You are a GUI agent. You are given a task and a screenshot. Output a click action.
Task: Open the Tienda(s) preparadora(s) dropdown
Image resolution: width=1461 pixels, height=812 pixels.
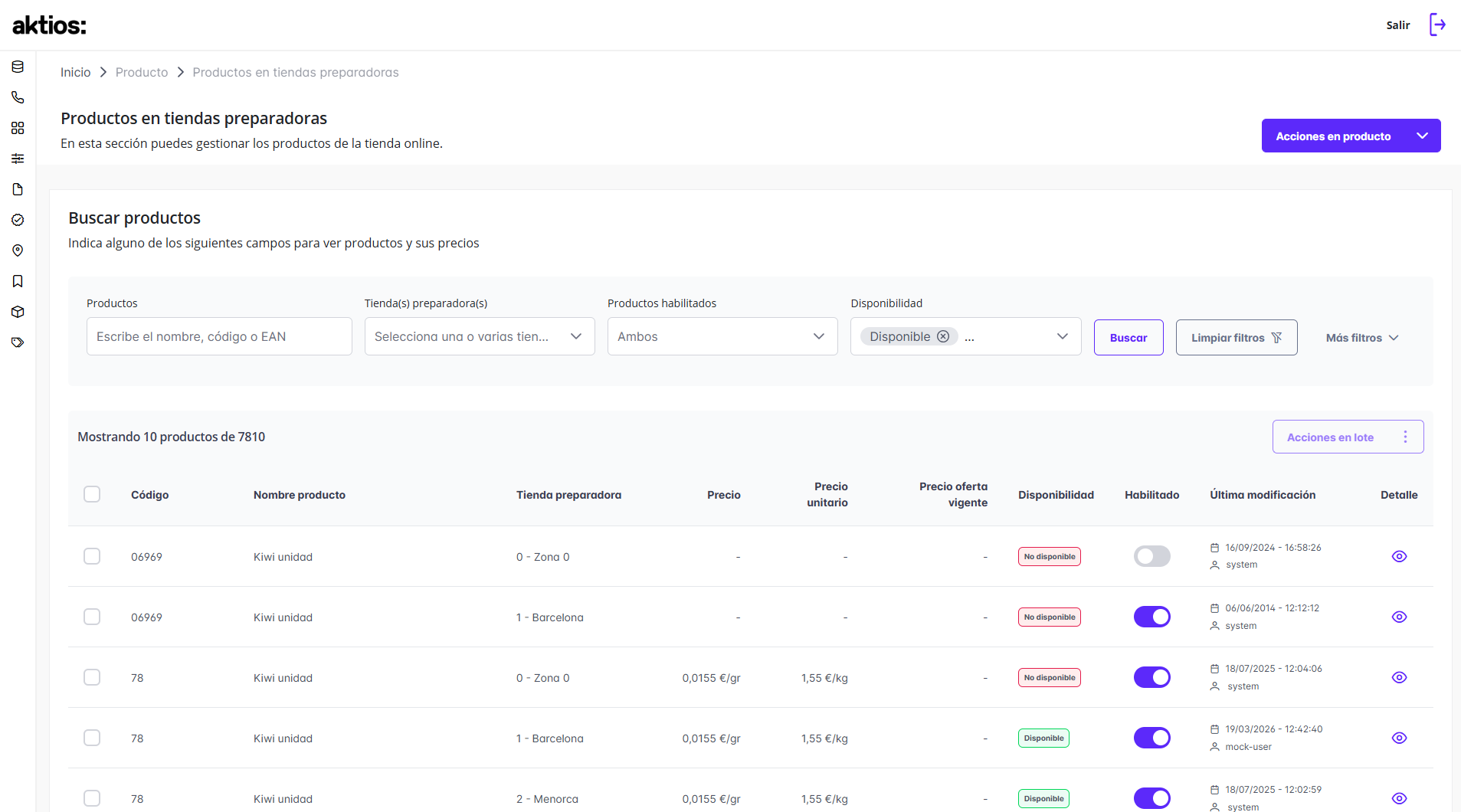480,336
